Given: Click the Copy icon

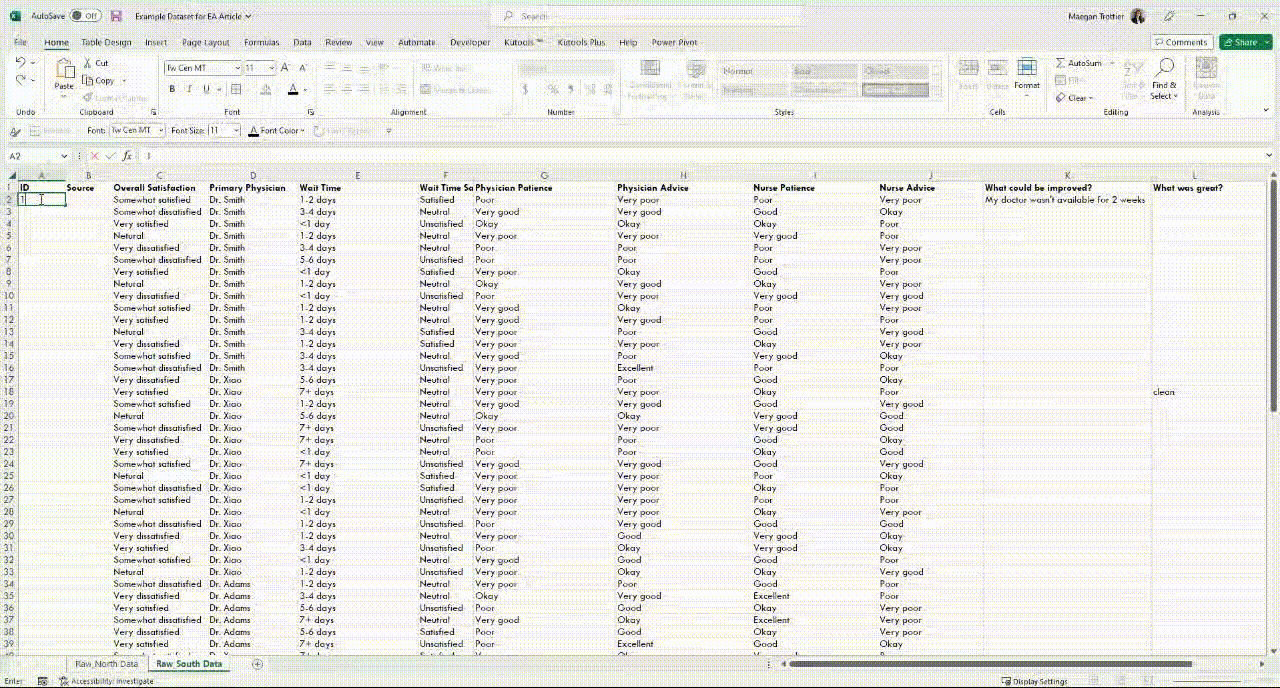Looking at the screenshot, I should 90,79.
